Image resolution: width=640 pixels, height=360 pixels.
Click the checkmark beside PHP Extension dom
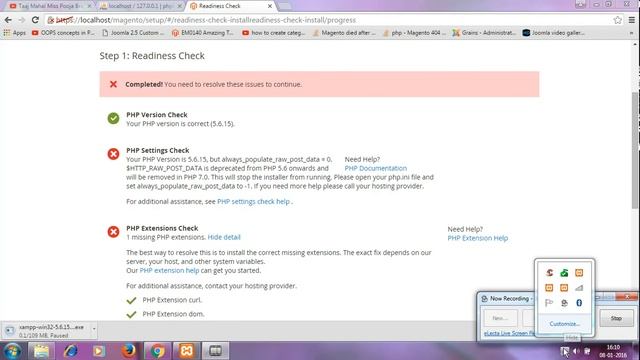[x=131, y=314]
